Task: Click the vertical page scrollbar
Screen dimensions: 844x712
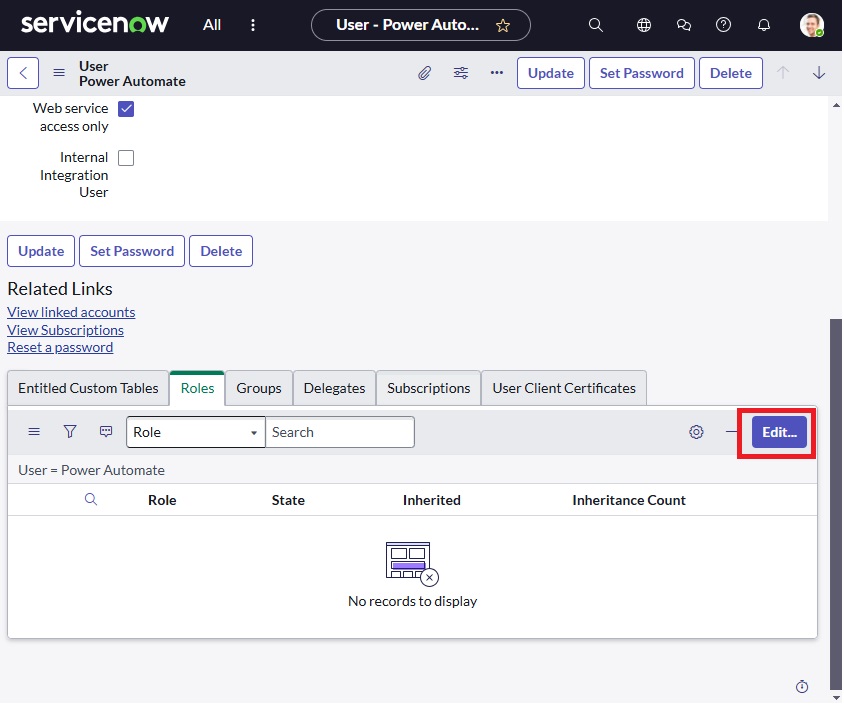Action: [x=835, y=500]
